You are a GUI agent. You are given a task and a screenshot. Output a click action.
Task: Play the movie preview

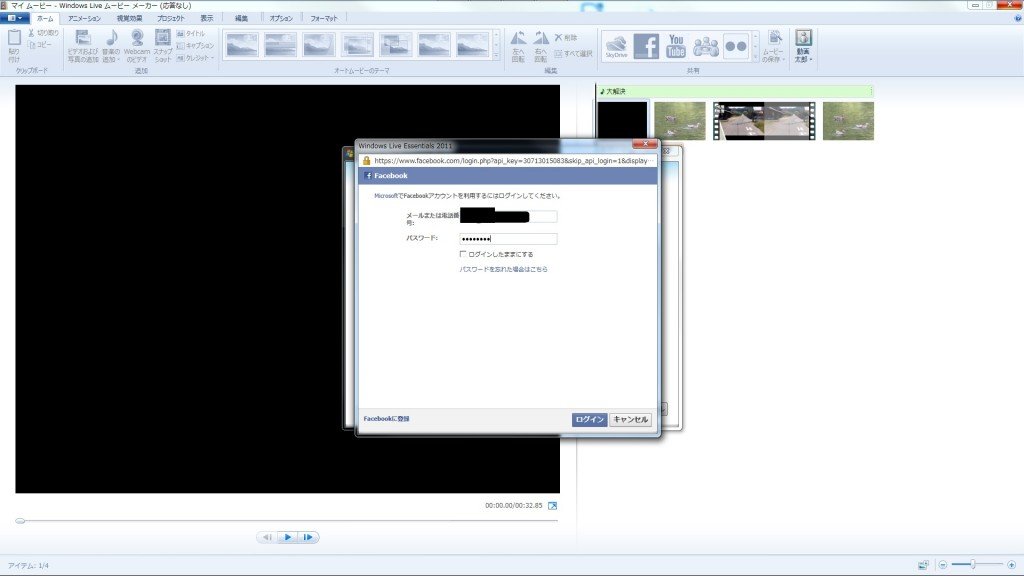(287, 537)
